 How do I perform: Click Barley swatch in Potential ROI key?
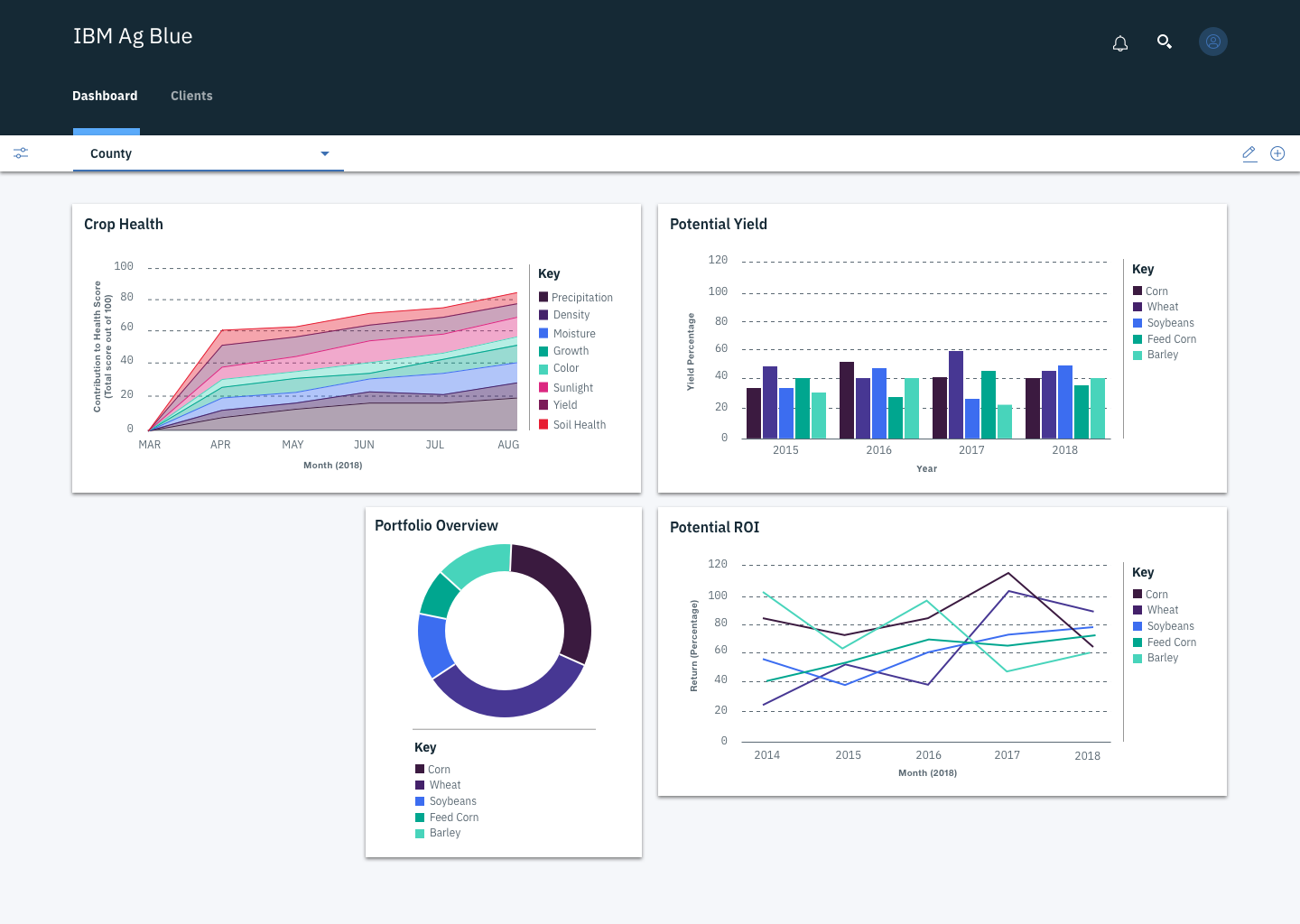pyautogui.click(x=1137, y=659)
